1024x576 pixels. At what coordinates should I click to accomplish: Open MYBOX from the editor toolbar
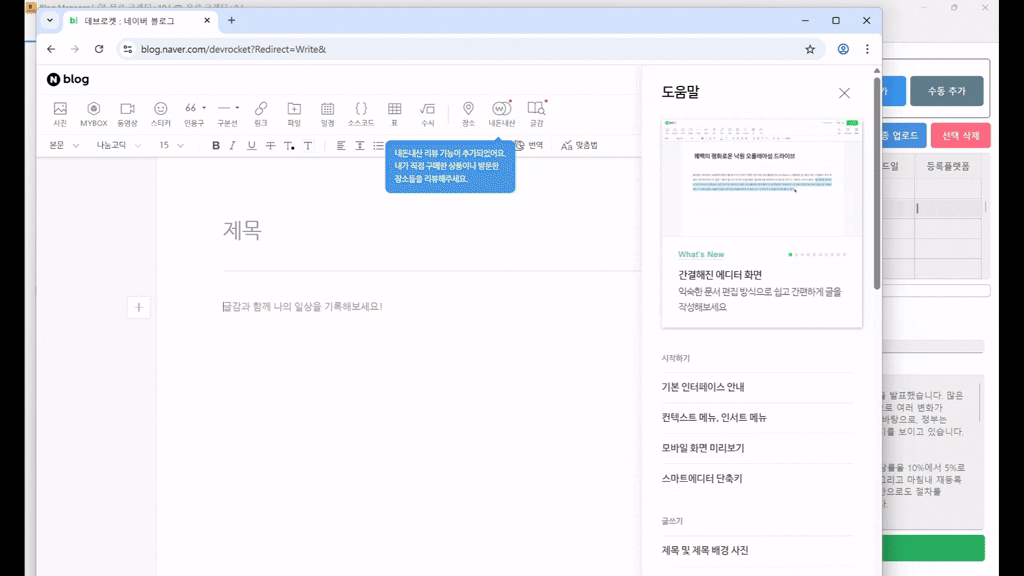(93, 113)
